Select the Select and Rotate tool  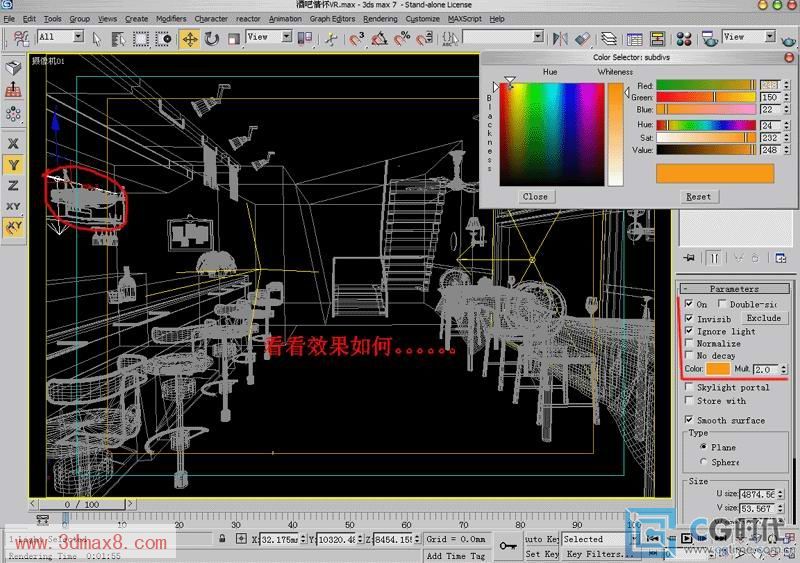pyautogui.click(x=211, y=39)
